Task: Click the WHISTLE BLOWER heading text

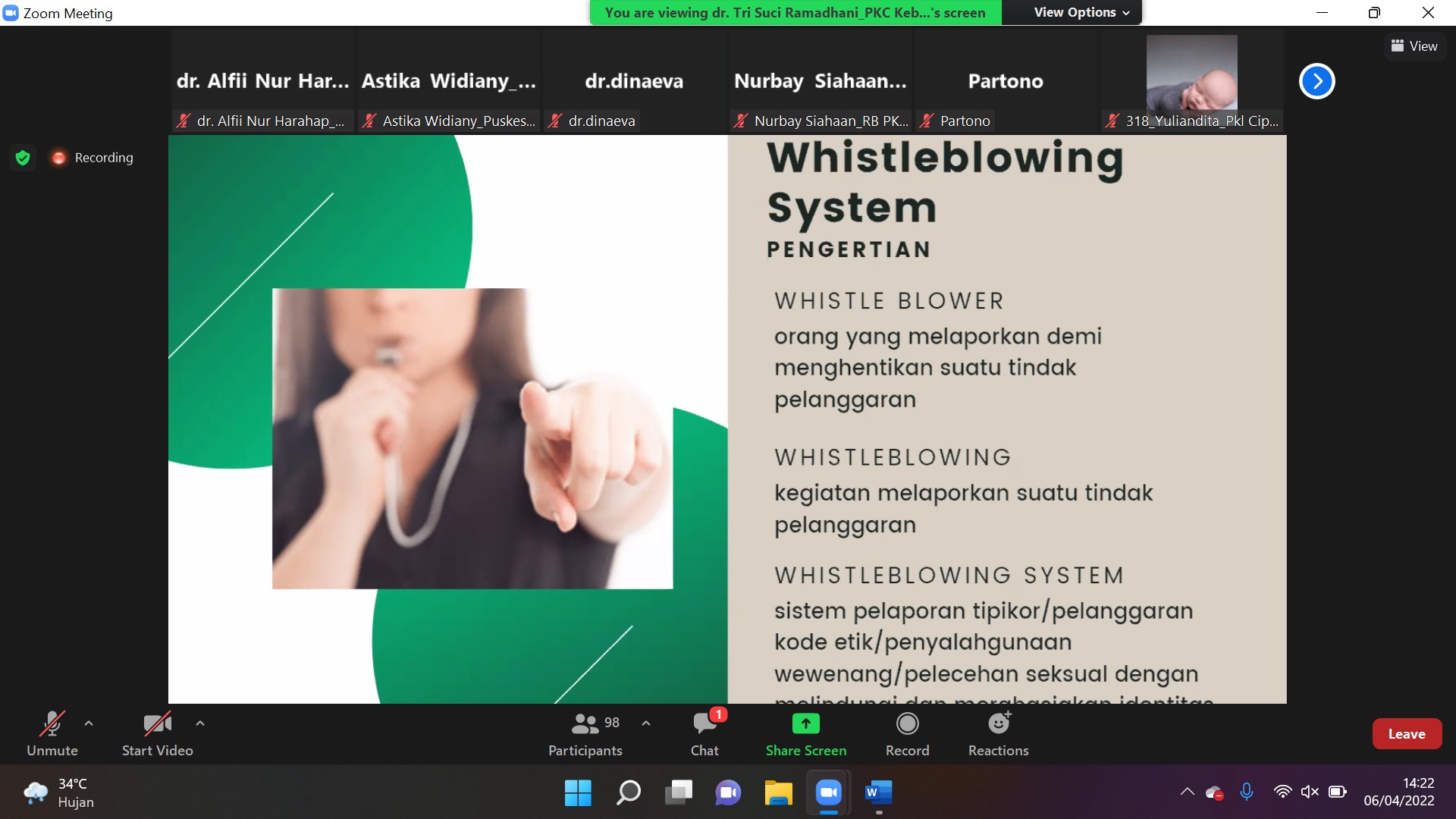Action: (889, 301)
